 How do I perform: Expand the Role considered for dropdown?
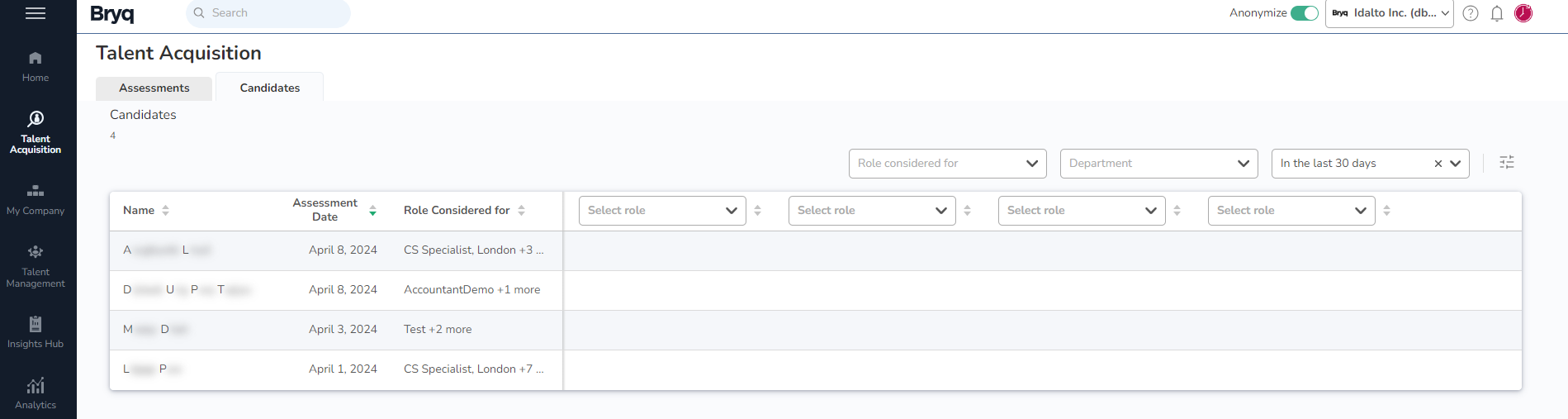(x=947, y=164)
